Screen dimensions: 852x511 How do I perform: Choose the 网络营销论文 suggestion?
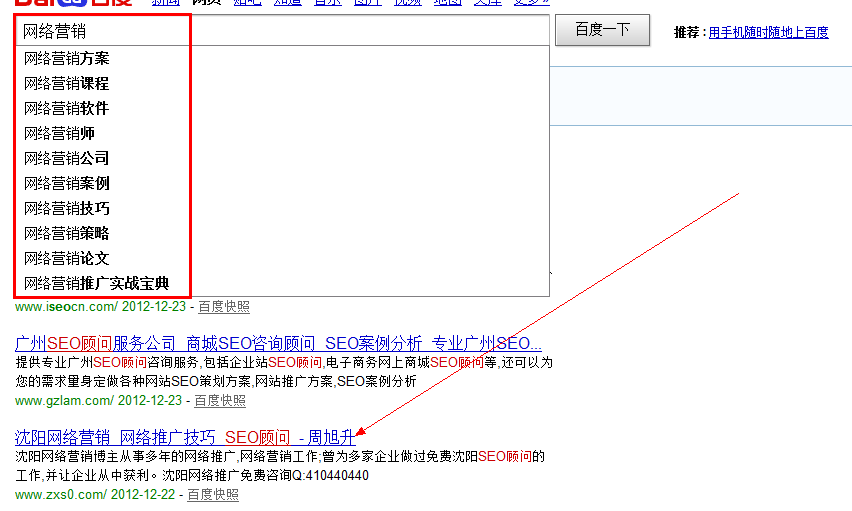67,259
